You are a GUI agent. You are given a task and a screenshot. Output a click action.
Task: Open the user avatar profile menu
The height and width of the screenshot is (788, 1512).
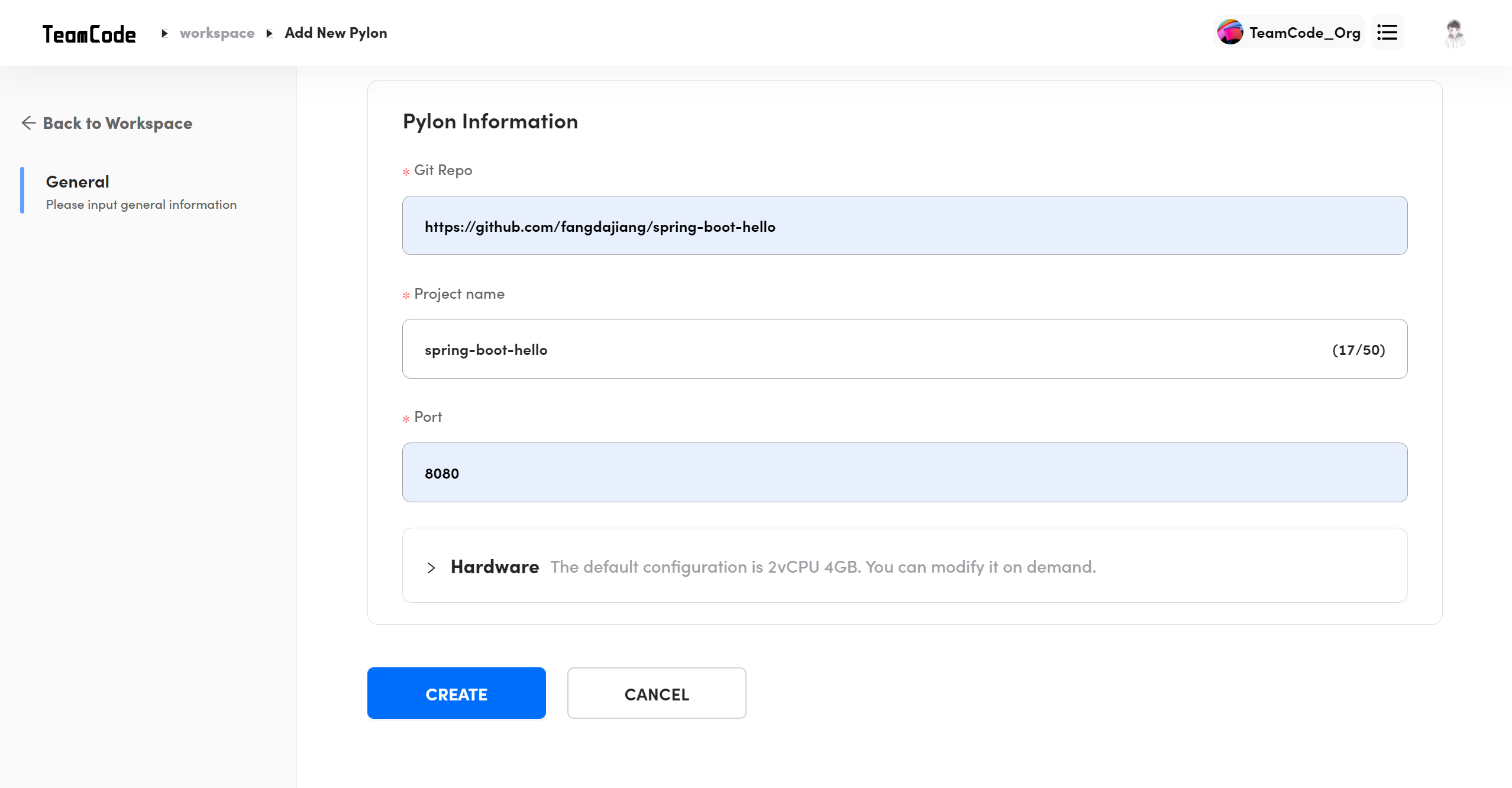(1454, 33)
